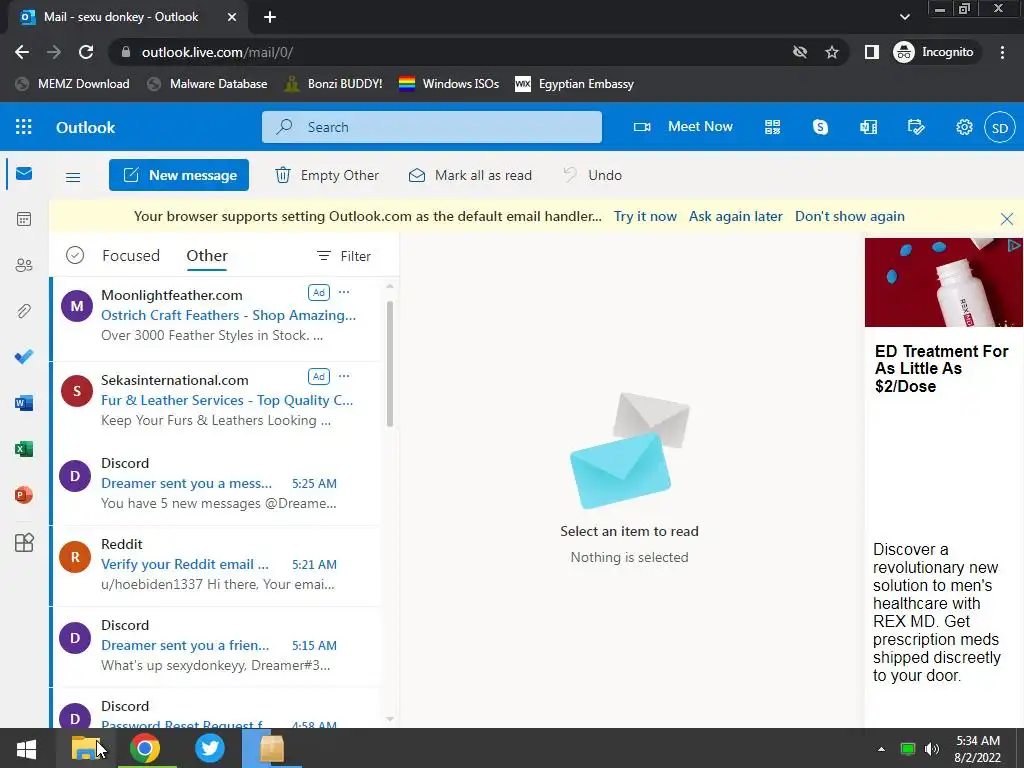Open Windows ISOs bookmark
Viewport: 1024px width, 768px height.
pos(449,84)
